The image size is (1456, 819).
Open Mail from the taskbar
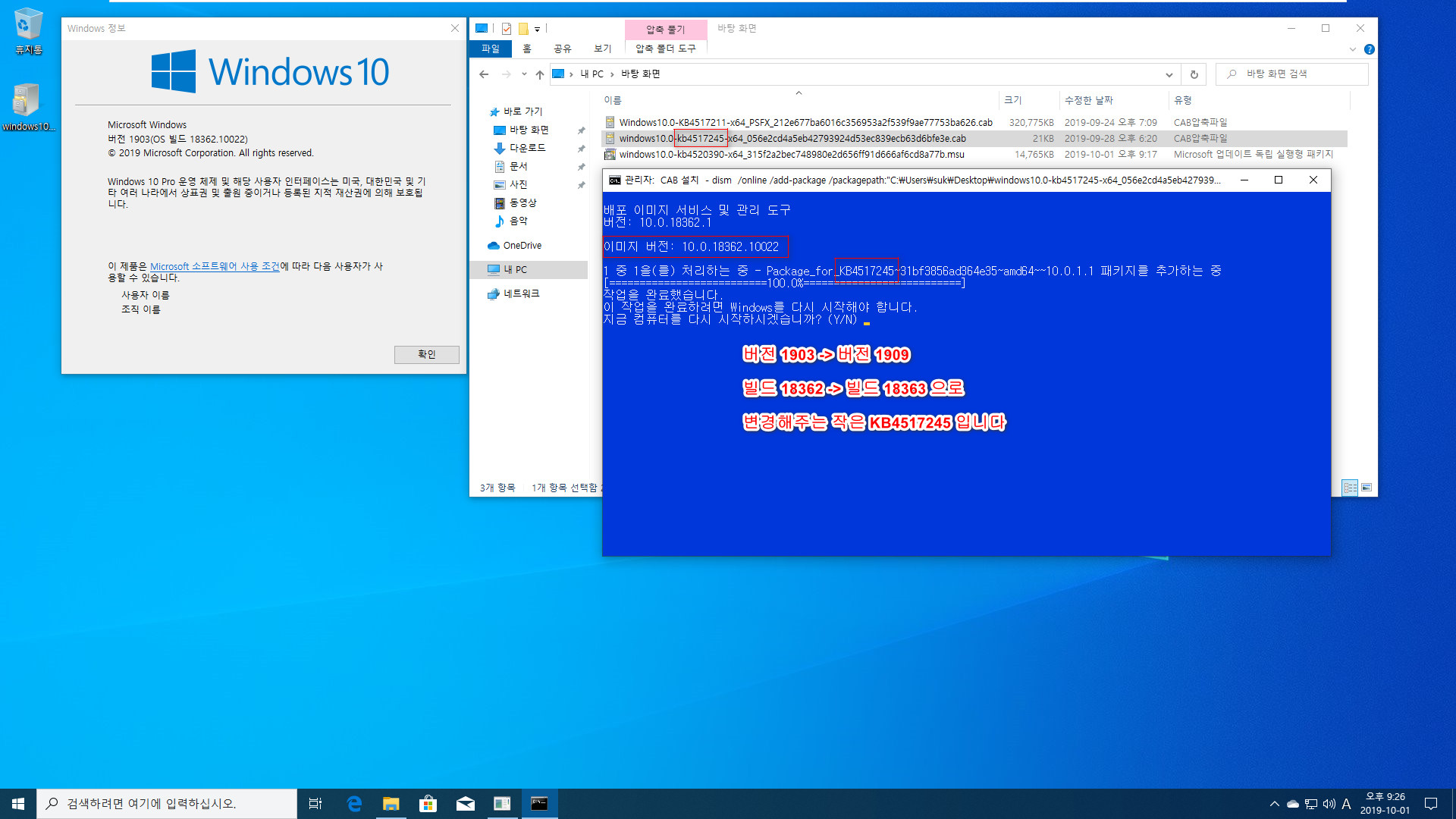click(465, 804)
